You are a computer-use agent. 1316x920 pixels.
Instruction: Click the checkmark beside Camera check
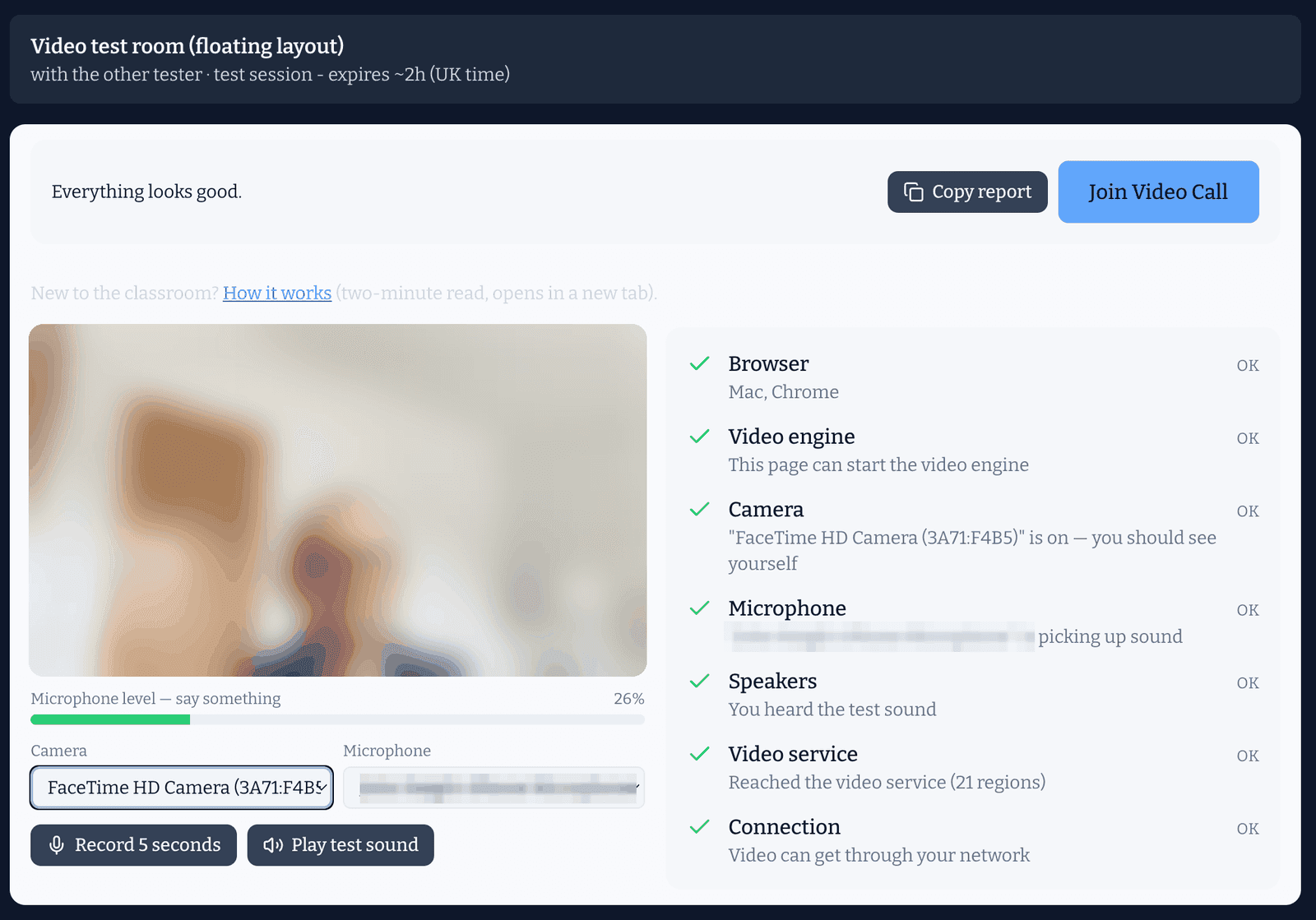[x=700, y=510]
